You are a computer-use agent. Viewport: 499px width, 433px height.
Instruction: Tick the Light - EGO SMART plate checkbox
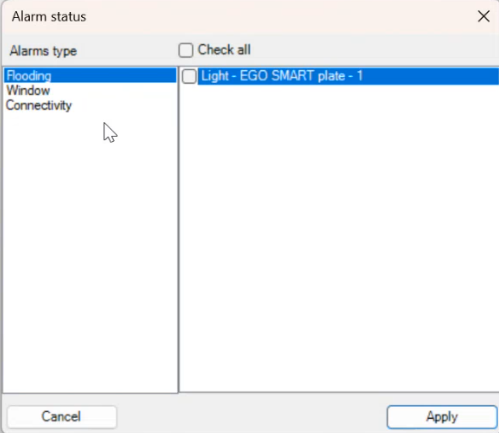point(189,76)
